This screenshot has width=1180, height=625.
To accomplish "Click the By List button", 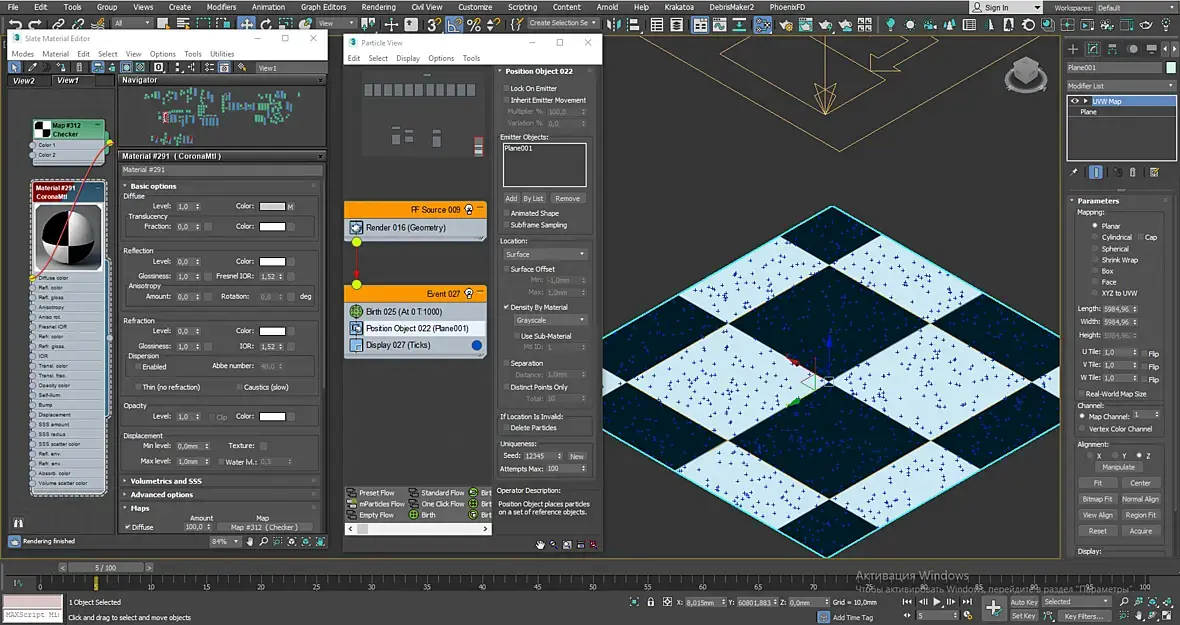I will pos(534,199).
